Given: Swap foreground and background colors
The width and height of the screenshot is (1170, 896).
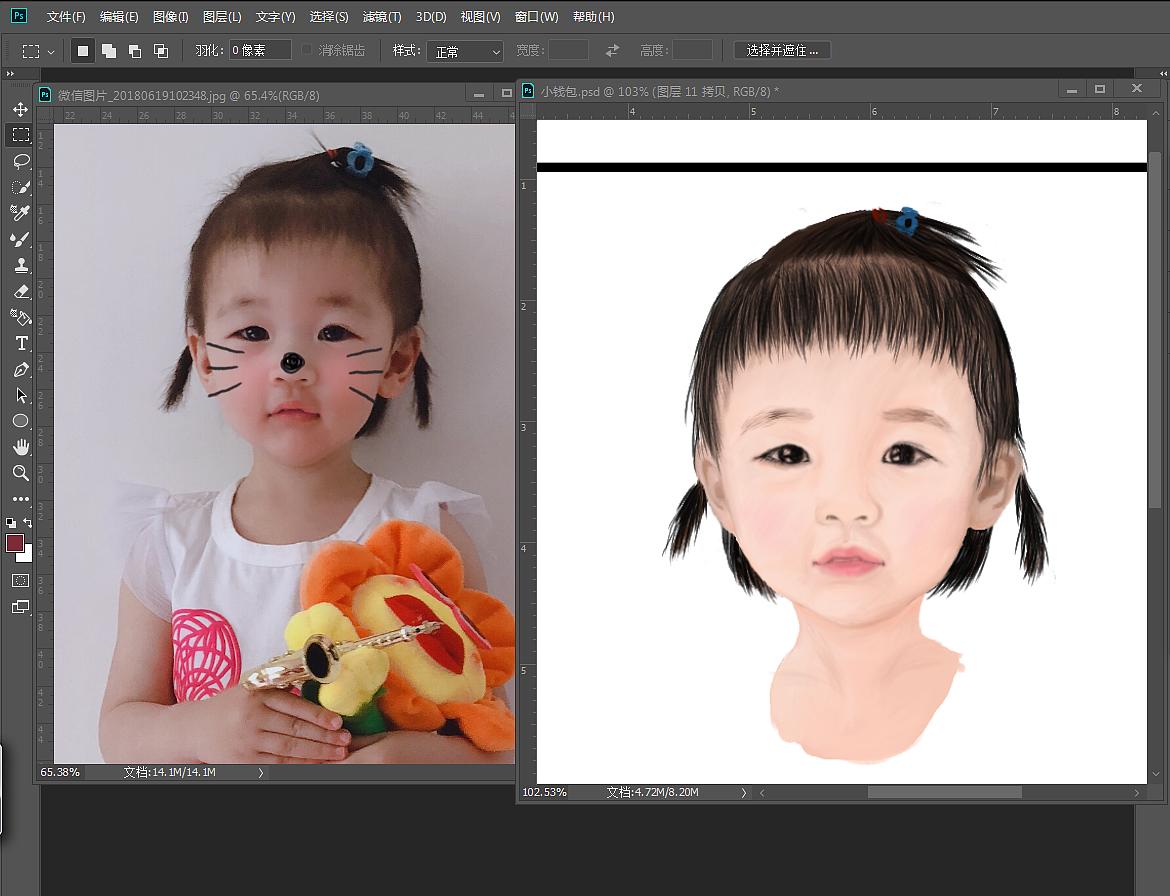Looking at the screenshot, I should pos(28,523).
